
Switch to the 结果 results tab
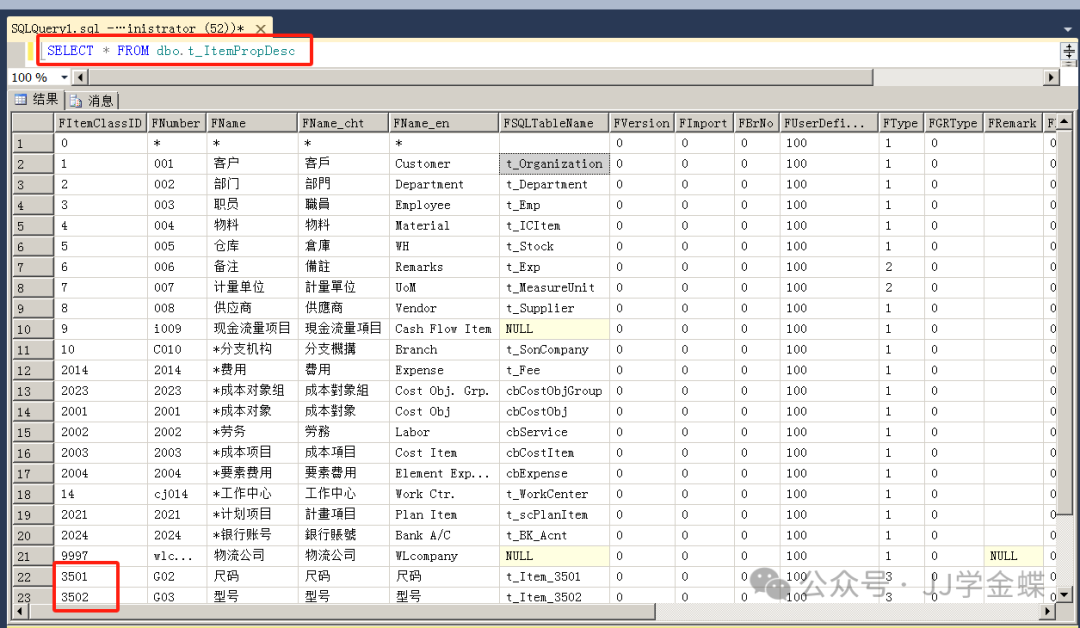pos(36,100)
